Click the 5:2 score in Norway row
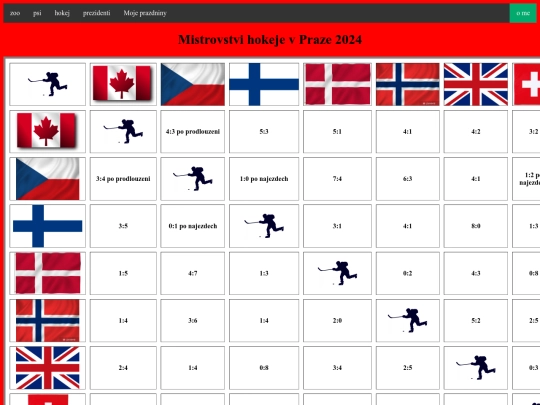Image resolution: width=540 pixels, height=405 pixels. (x=476, y=320)
